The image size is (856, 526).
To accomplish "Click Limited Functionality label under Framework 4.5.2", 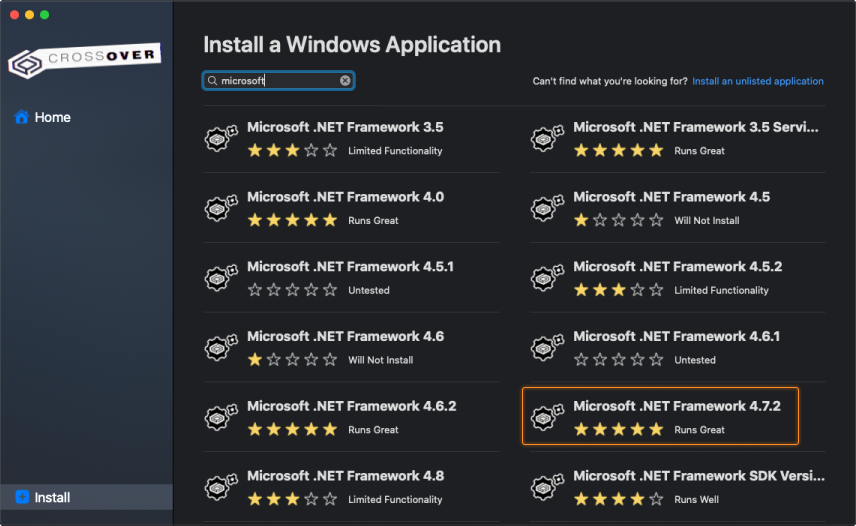I will [x=721, y=290].
